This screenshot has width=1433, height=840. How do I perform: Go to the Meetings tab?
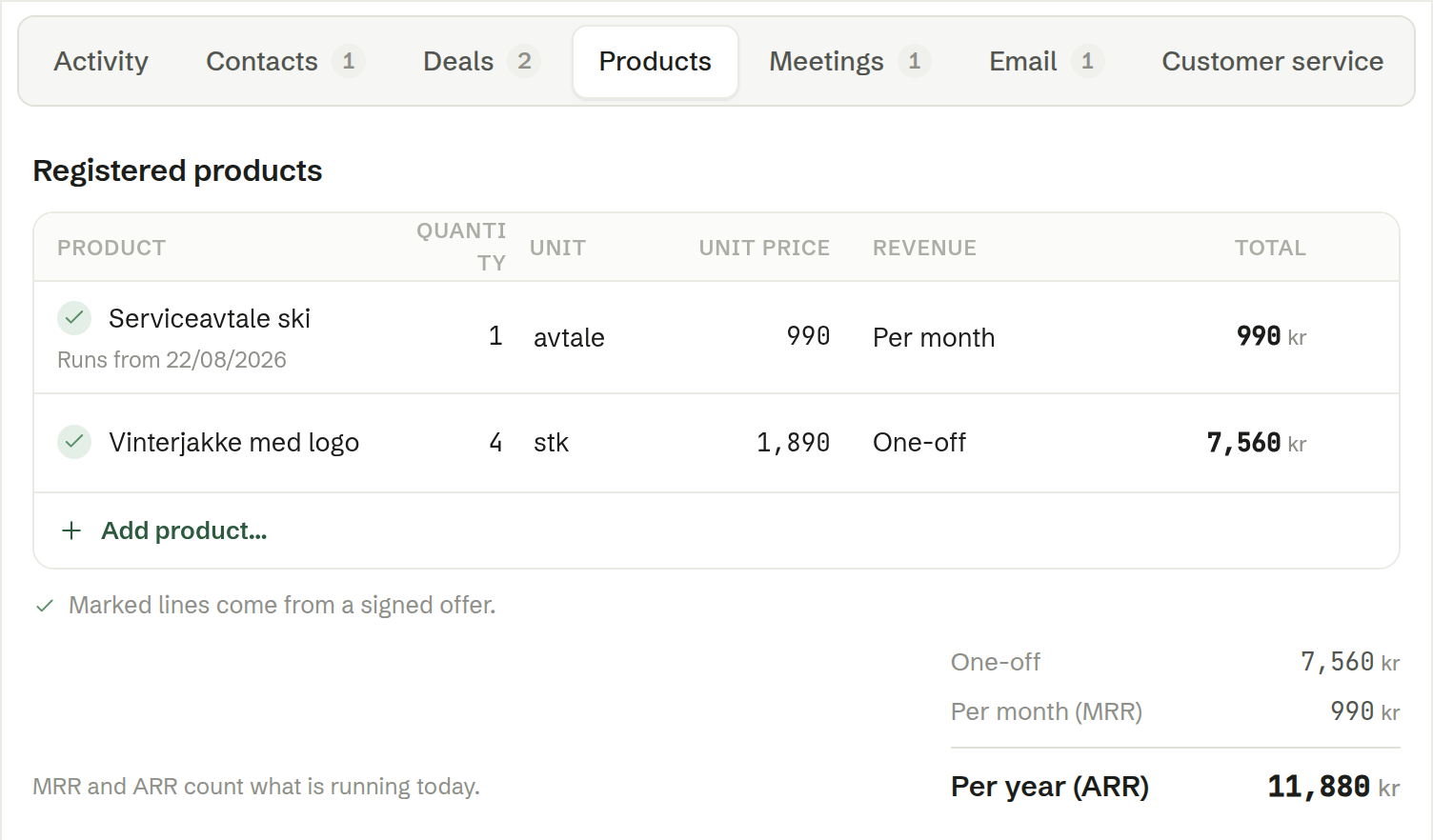click(850, 62)
